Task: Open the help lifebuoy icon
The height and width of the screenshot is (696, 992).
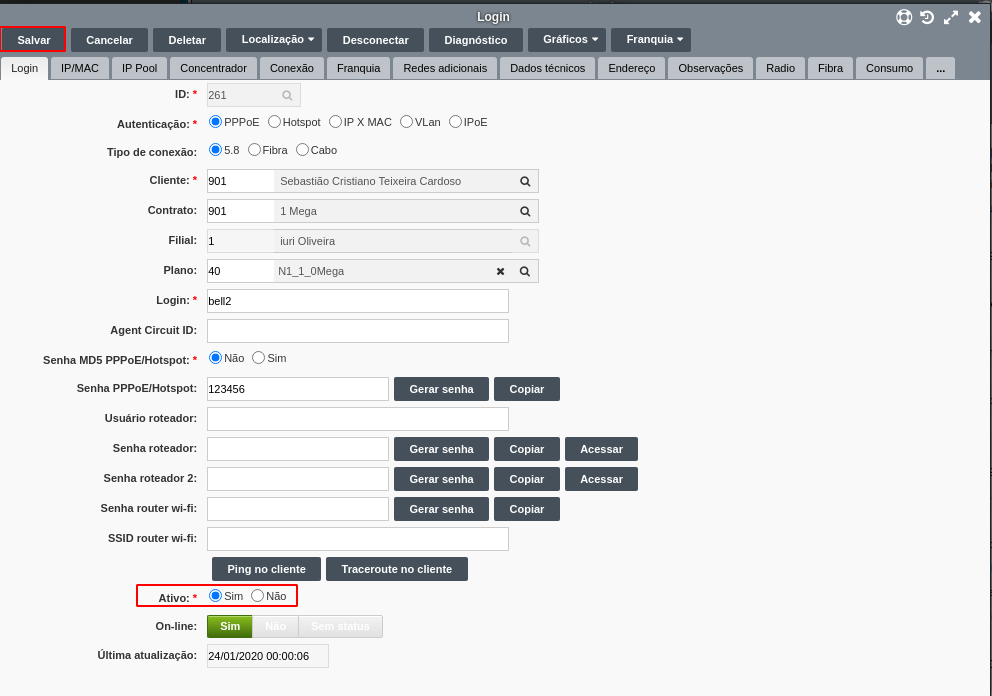Action: (904, 17)
